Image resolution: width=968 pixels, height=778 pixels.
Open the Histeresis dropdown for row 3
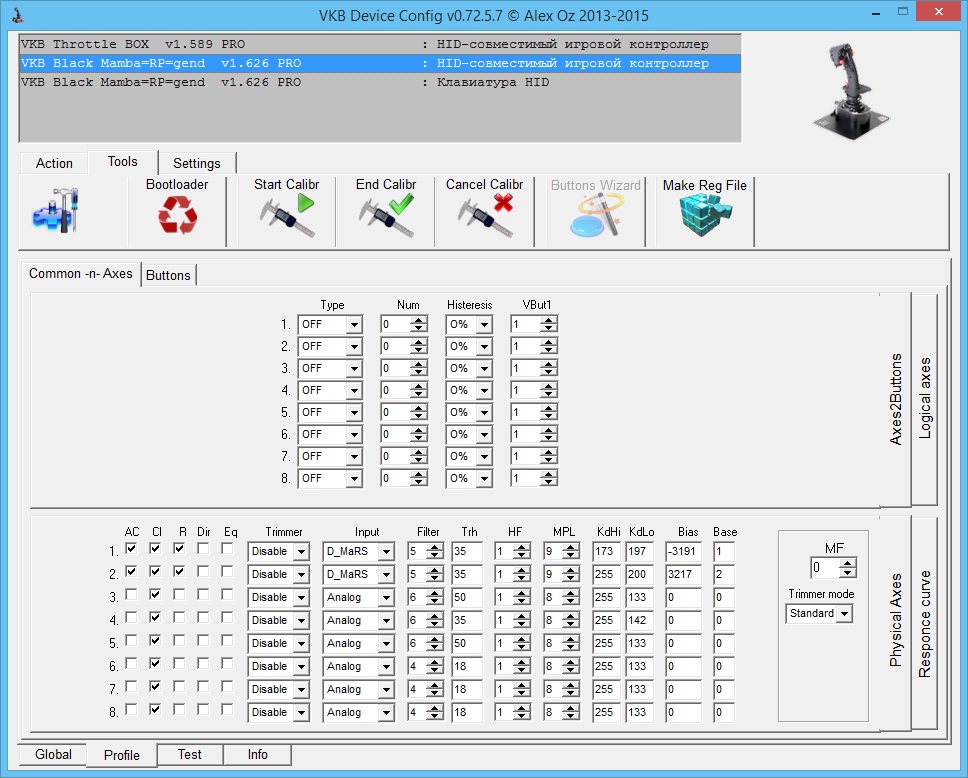click(x=484, y=369)
